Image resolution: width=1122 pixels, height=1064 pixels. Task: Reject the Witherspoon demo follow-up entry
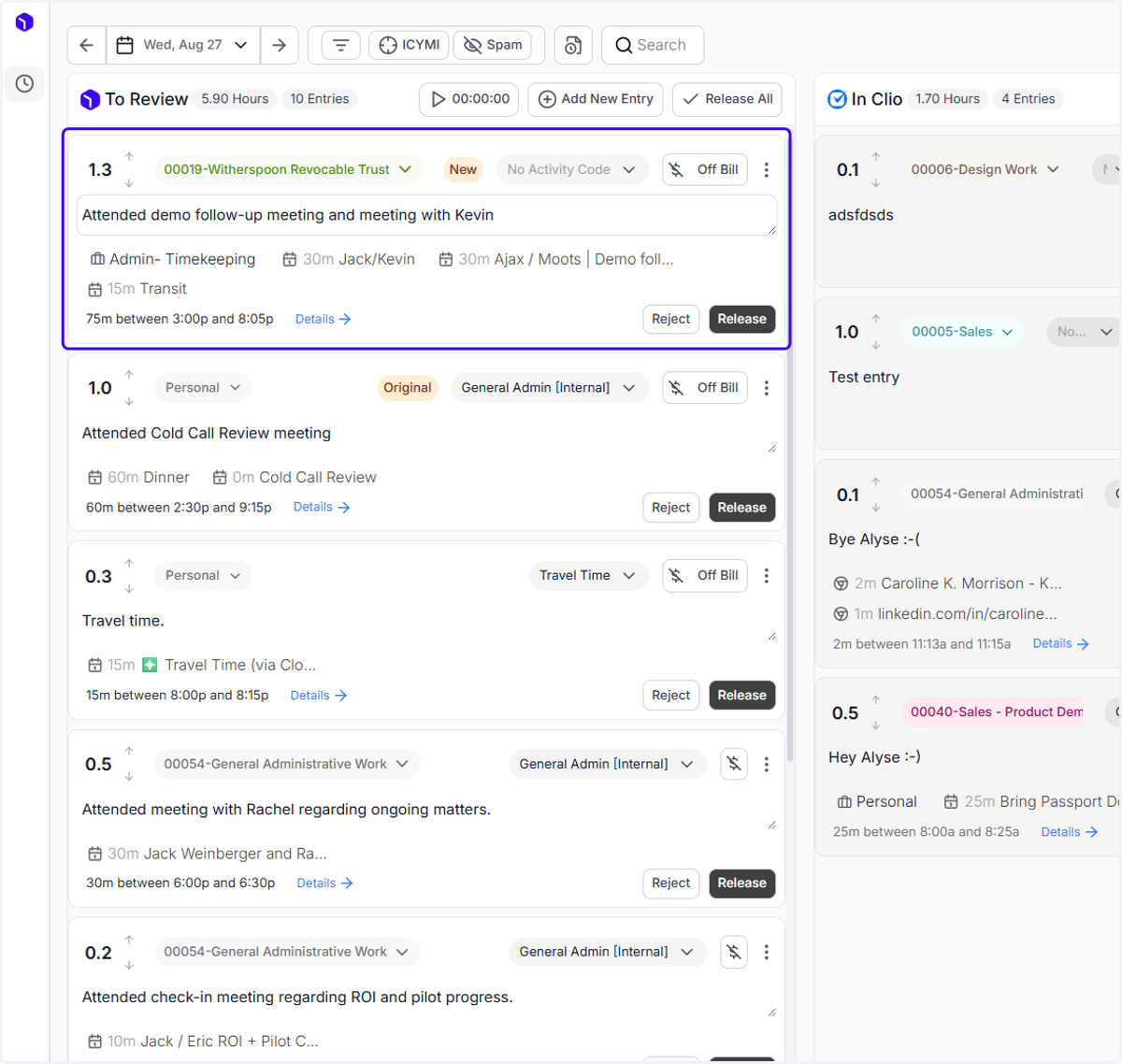tap(671, 320)
